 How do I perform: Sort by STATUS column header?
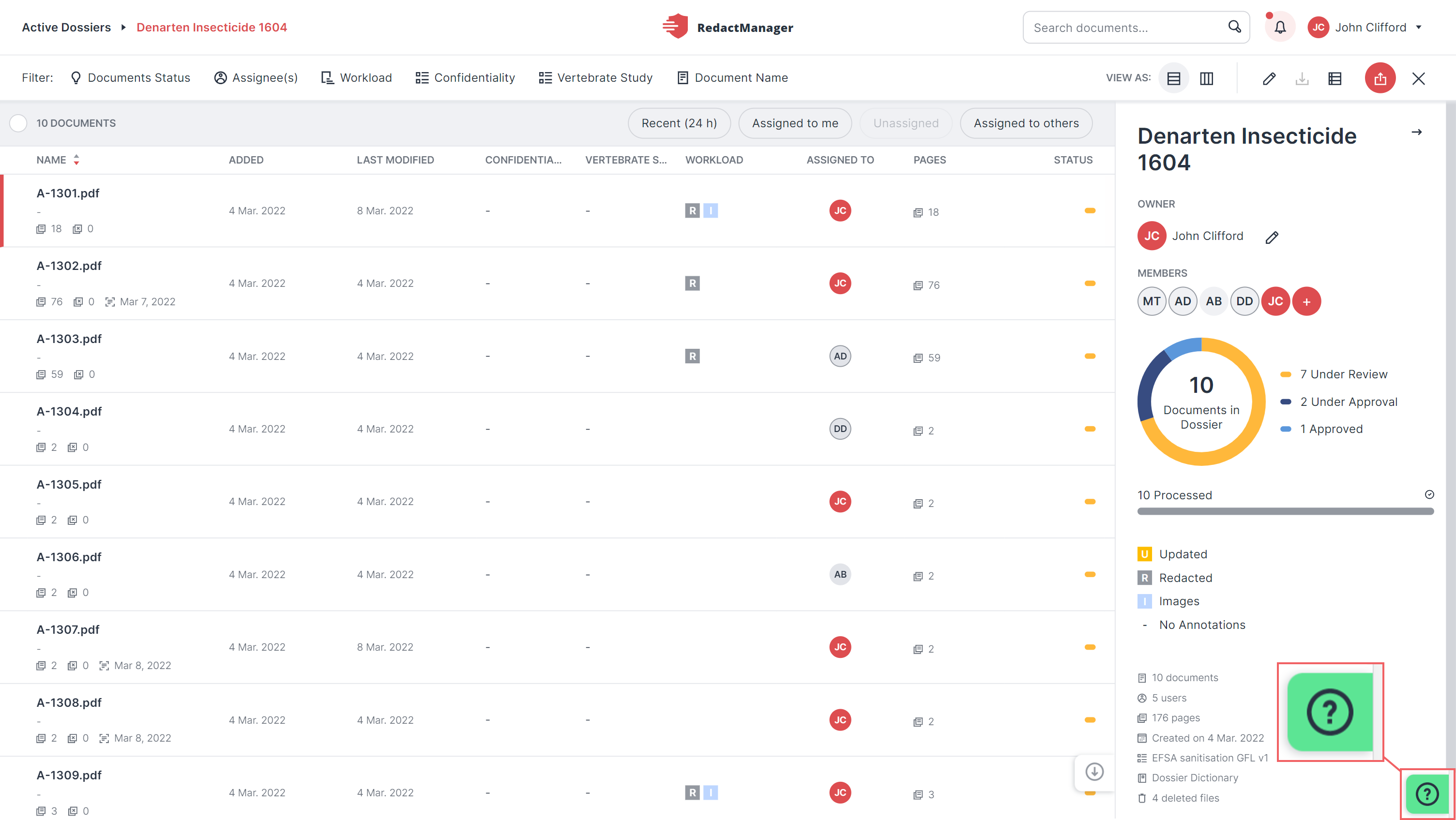1073,160
